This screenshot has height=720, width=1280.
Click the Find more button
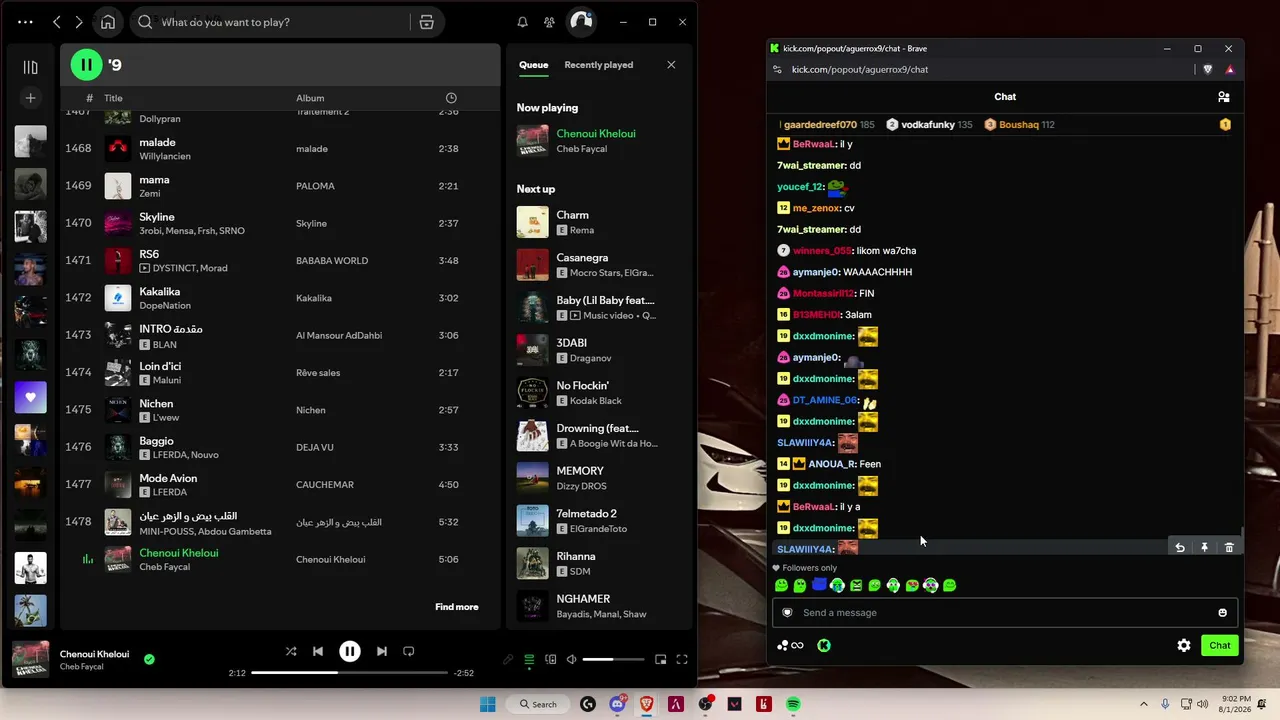pos(456,607)
